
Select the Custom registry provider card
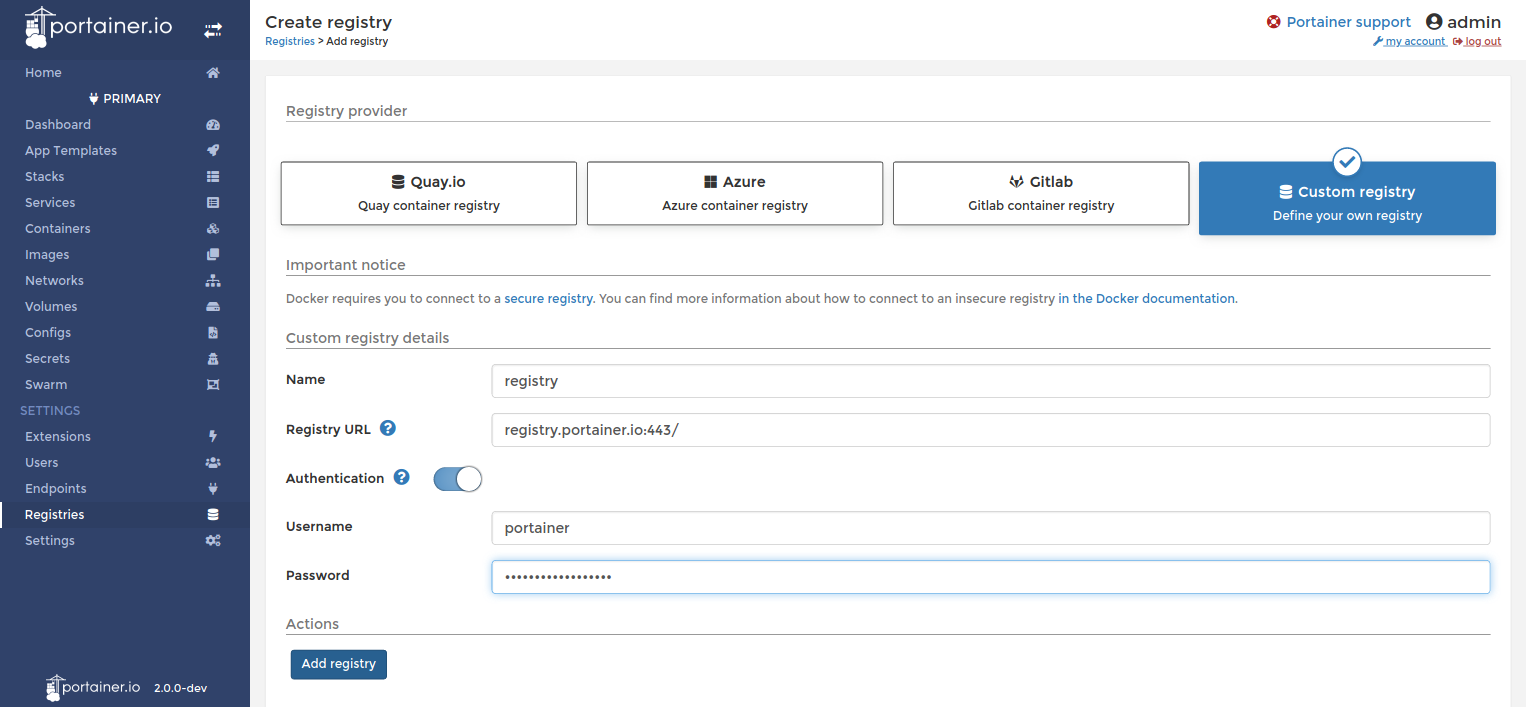pos(1347,198)
